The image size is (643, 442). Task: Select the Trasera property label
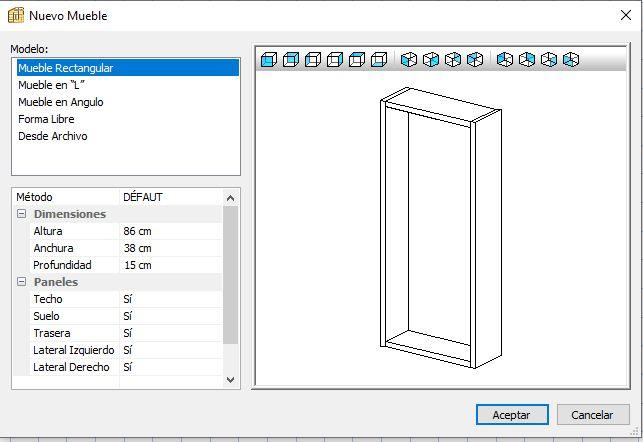[x=52, y=333]
